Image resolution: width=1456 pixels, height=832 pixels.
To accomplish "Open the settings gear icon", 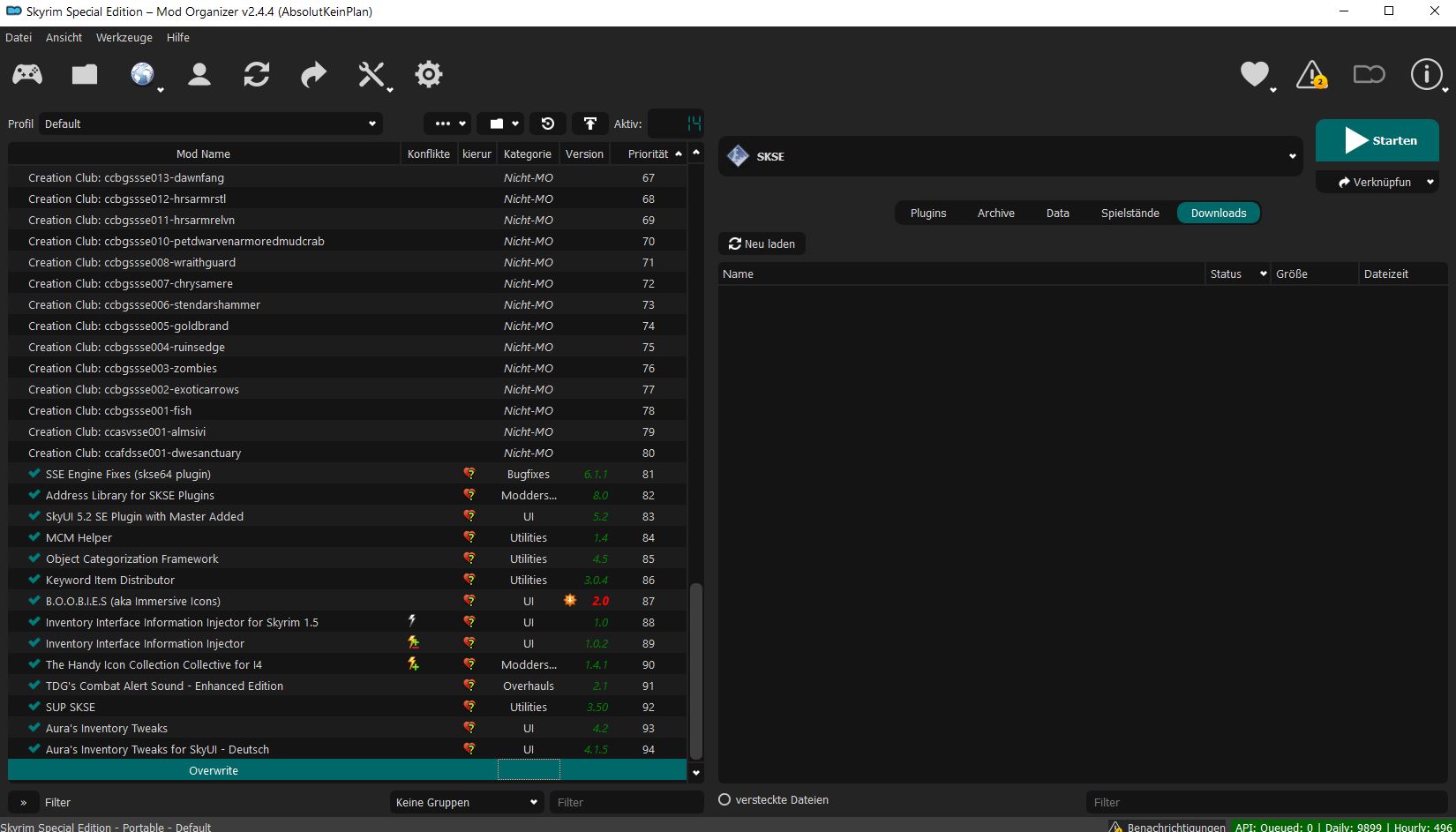I will click(x=429, y=75).
